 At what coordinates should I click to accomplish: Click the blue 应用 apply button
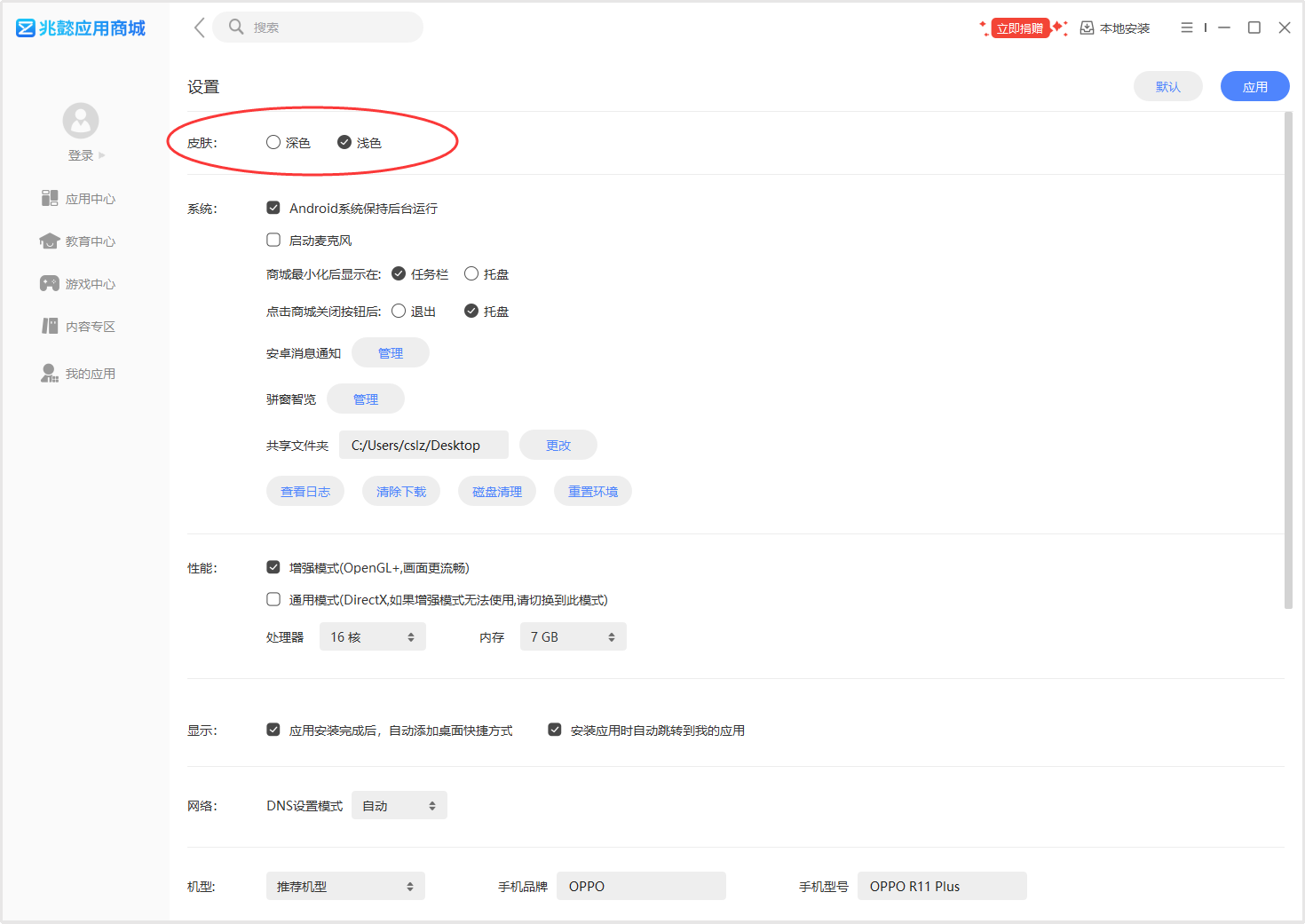pos(1254,86)
